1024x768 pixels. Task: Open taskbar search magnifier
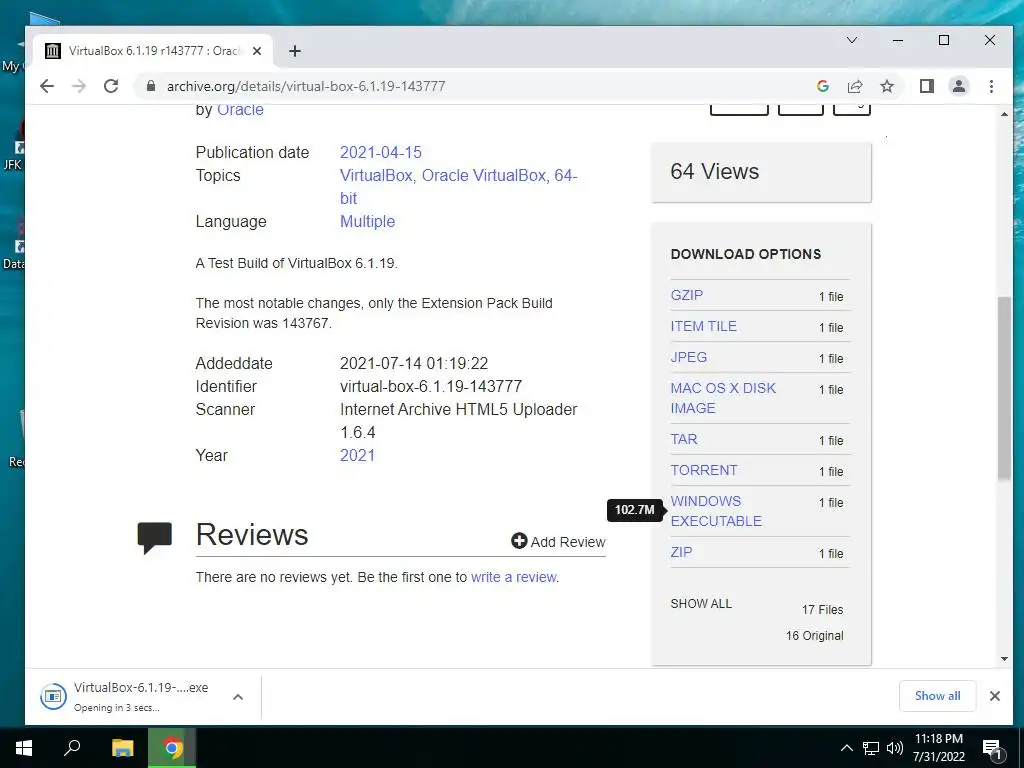[x=72, y=748]
